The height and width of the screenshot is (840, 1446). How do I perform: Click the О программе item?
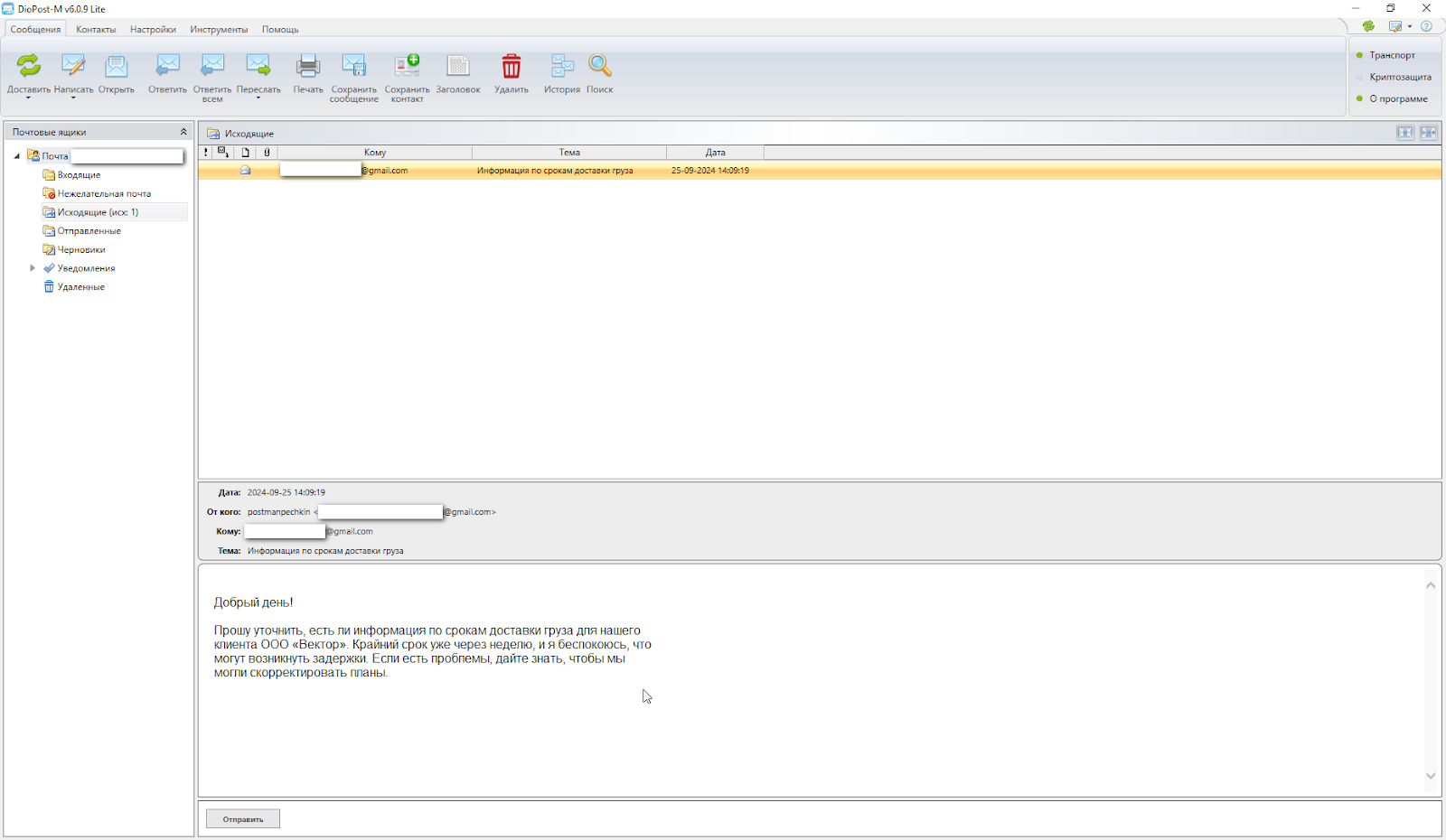pos(1398,98)
